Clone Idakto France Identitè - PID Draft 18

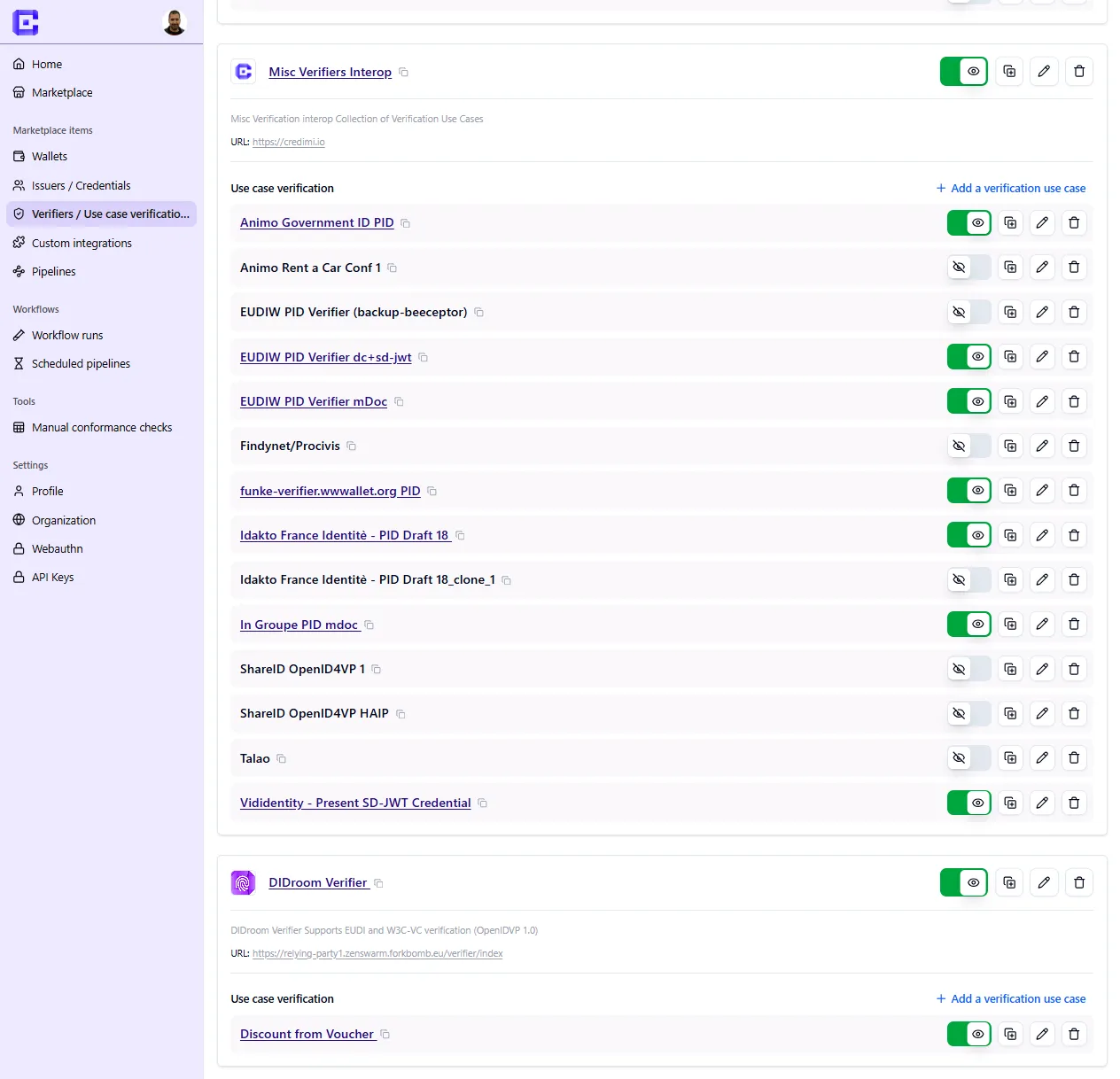1010,535
